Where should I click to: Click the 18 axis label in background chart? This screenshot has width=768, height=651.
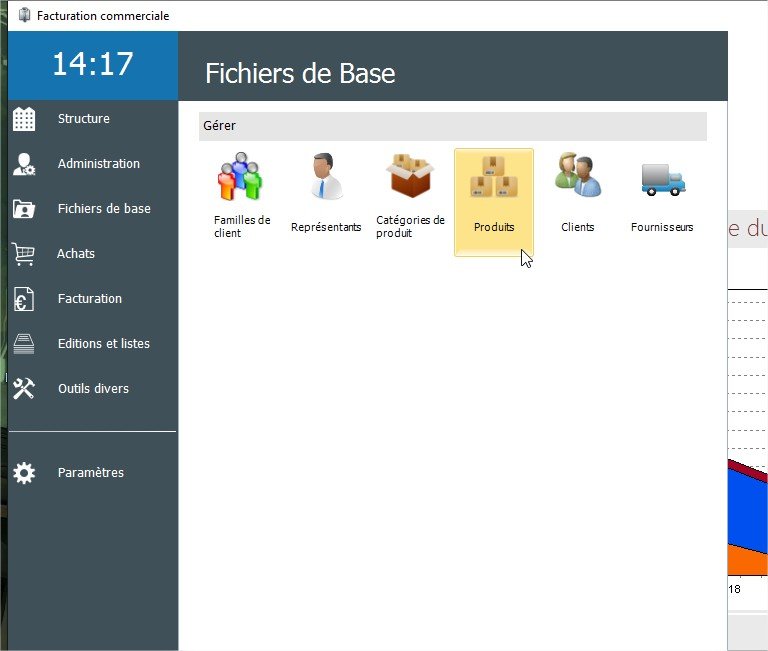point(734,589)
